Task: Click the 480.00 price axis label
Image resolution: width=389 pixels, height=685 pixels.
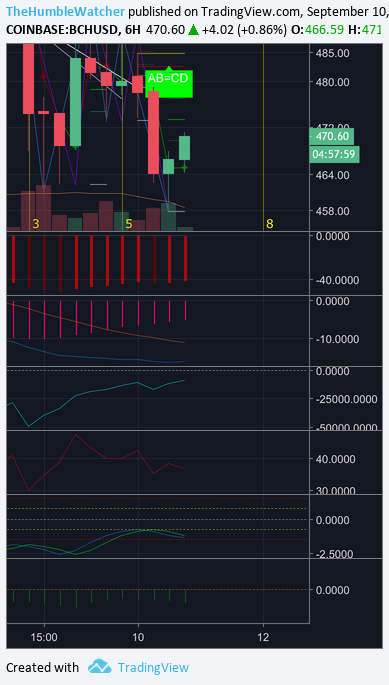Action: (x=332, y=82)
